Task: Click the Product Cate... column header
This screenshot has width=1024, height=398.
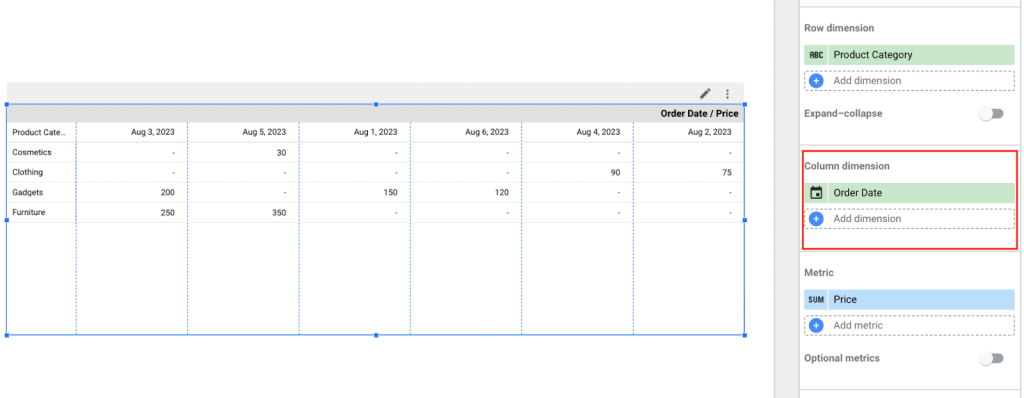Action: [39, 132]
